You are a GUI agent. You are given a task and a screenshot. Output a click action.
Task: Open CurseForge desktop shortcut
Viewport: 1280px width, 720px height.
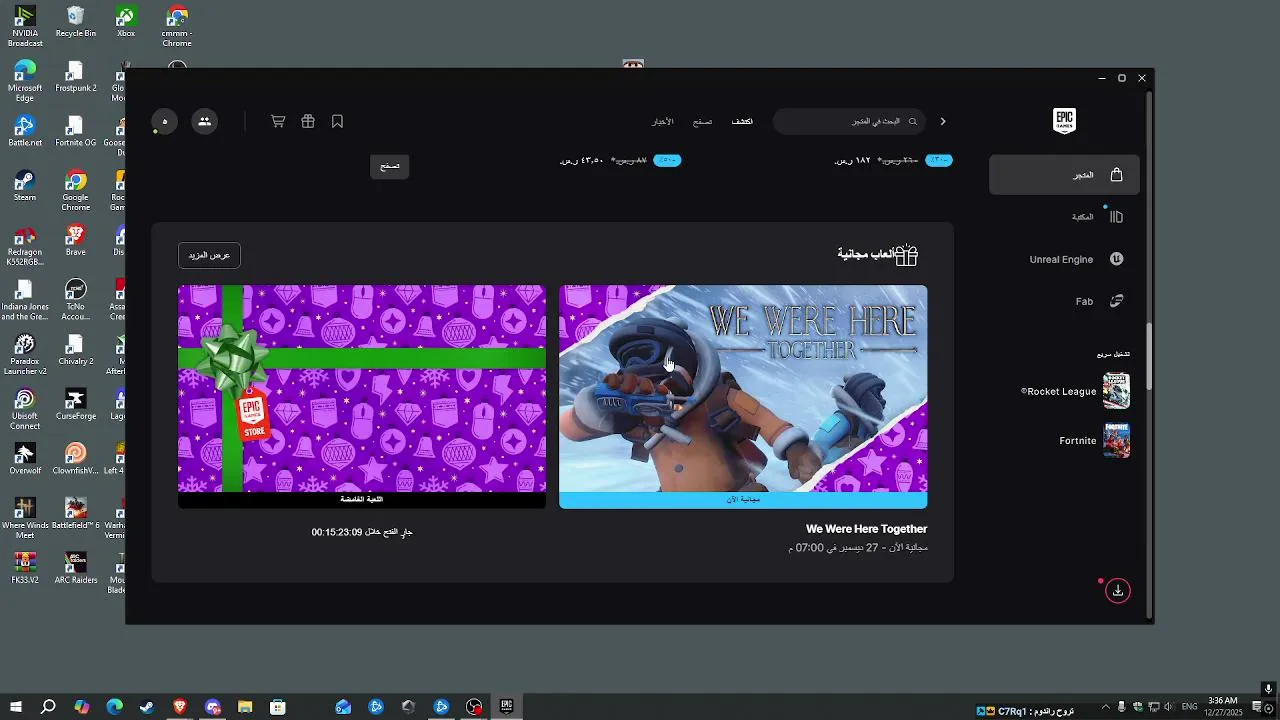(76, 406)
